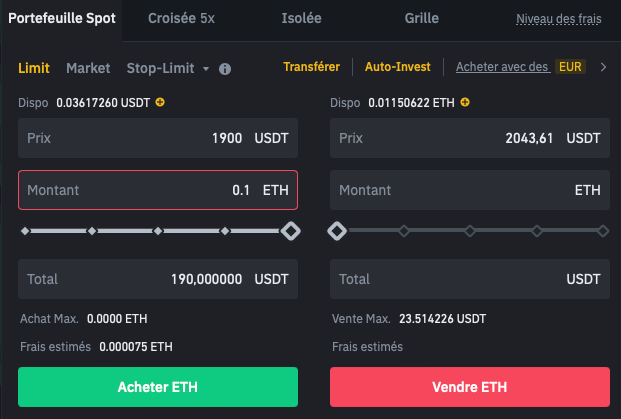Switch to the Isolée tab
621x419 pixels.
tap(301, 18)
